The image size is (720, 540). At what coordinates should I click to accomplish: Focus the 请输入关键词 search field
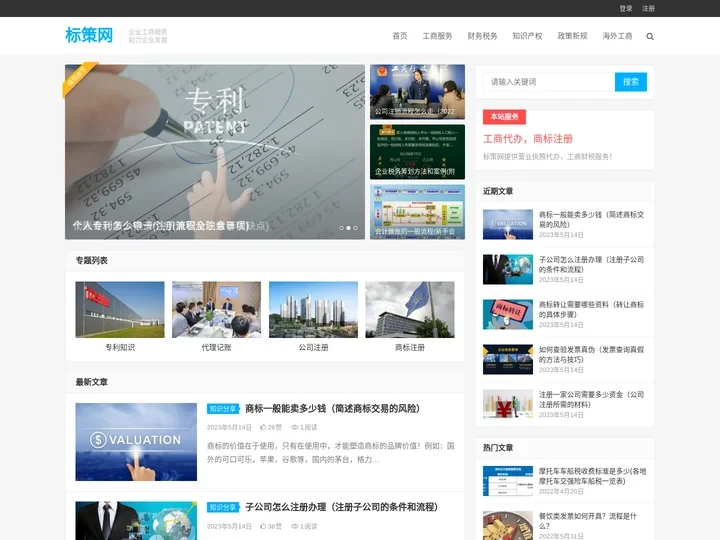(549, 82)
